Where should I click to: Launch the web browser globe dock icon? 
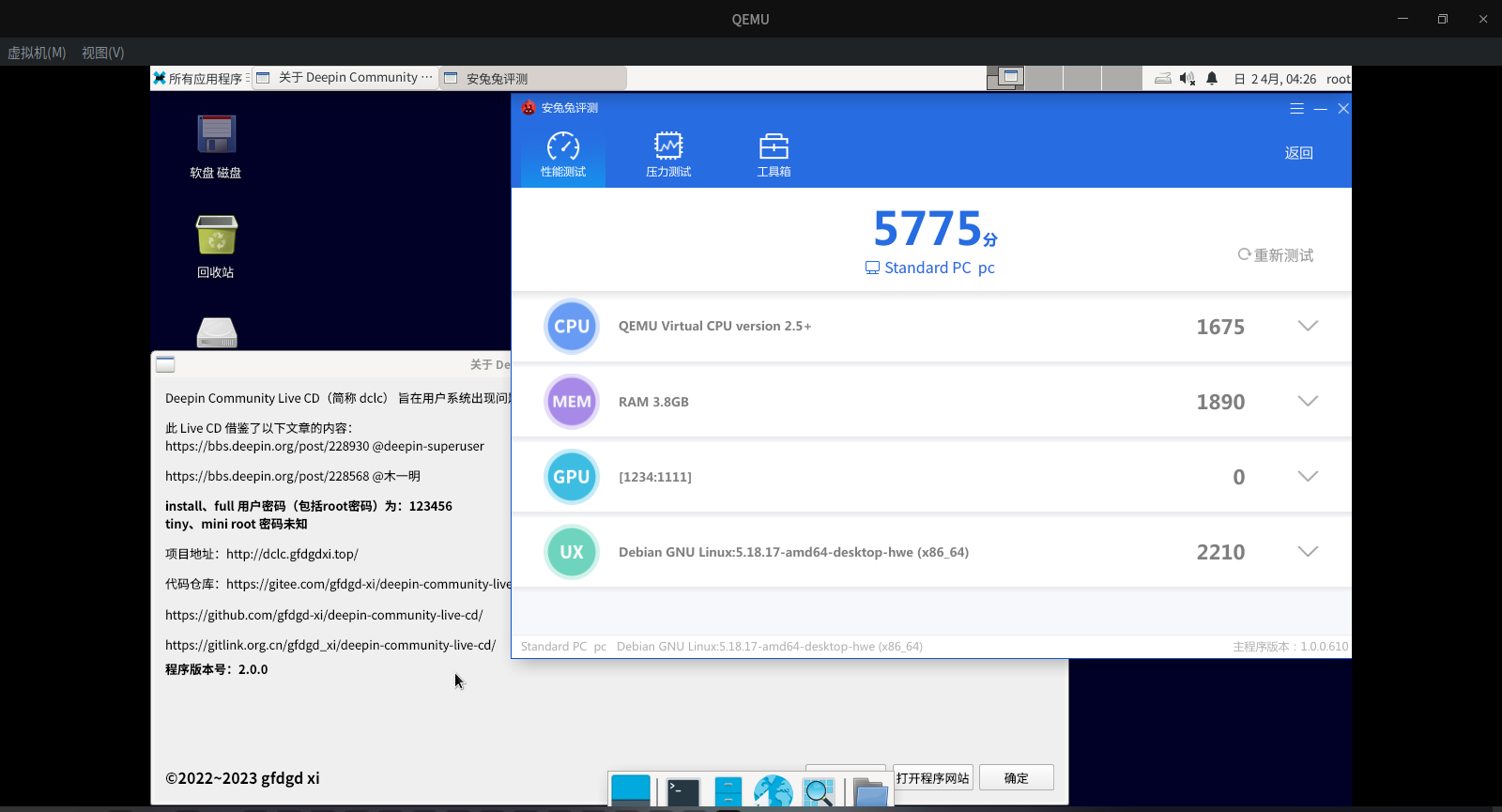tap(774, 791)
